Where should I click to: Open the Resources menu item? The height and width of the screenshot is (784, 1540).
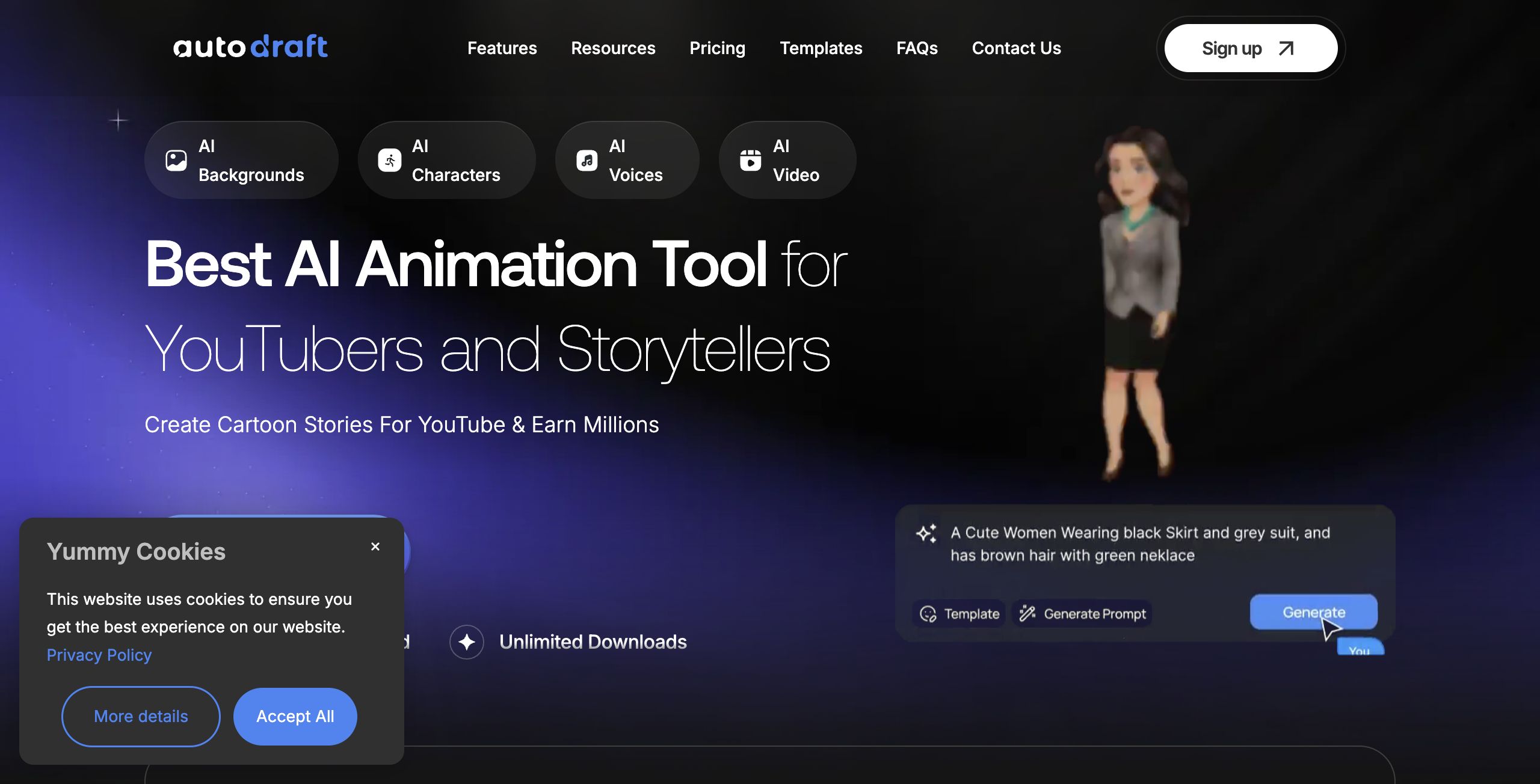point(613,48)
